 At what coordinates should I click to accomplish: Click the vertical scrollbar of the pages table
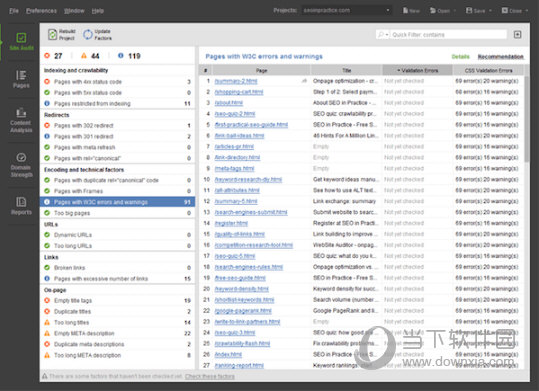(527, 119)
